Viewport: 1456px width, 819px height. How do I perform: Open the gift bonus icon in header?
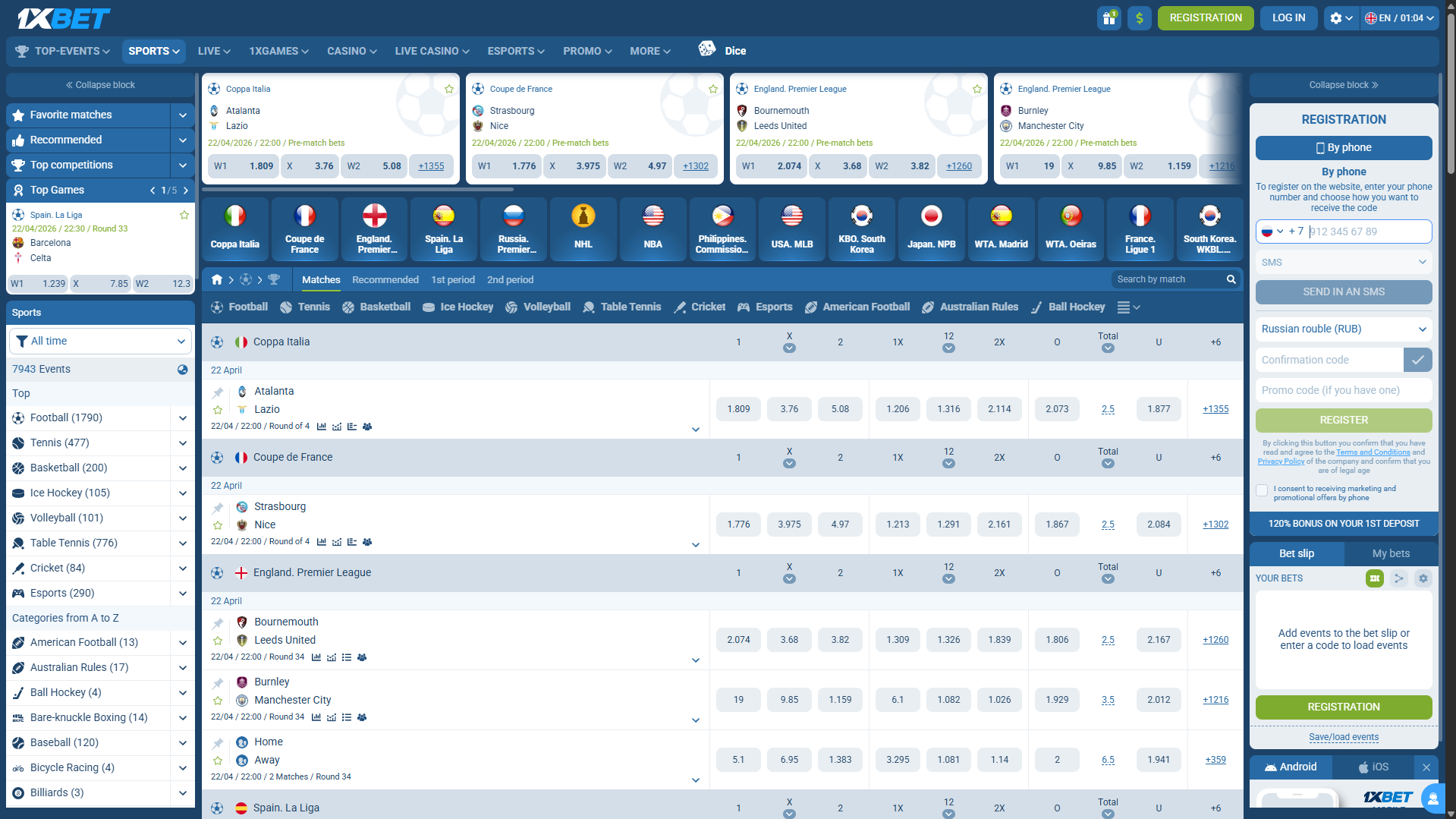1109,18
